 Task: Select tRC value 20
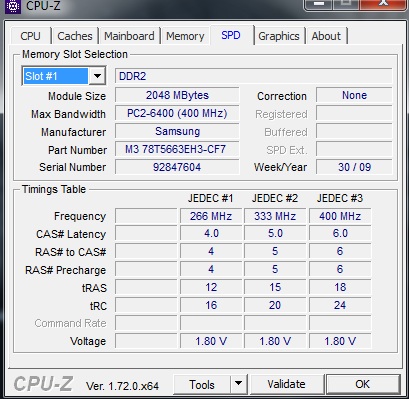click(275, 305)
